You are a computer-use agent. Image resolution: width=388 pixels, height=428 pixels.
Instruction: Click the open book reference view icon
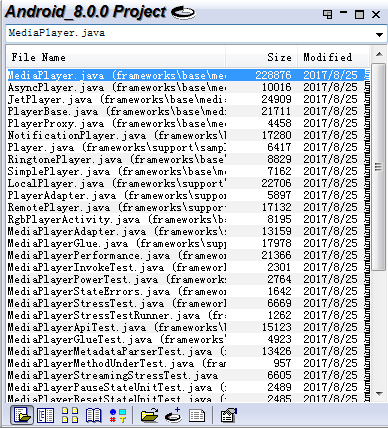click(94, 415)
